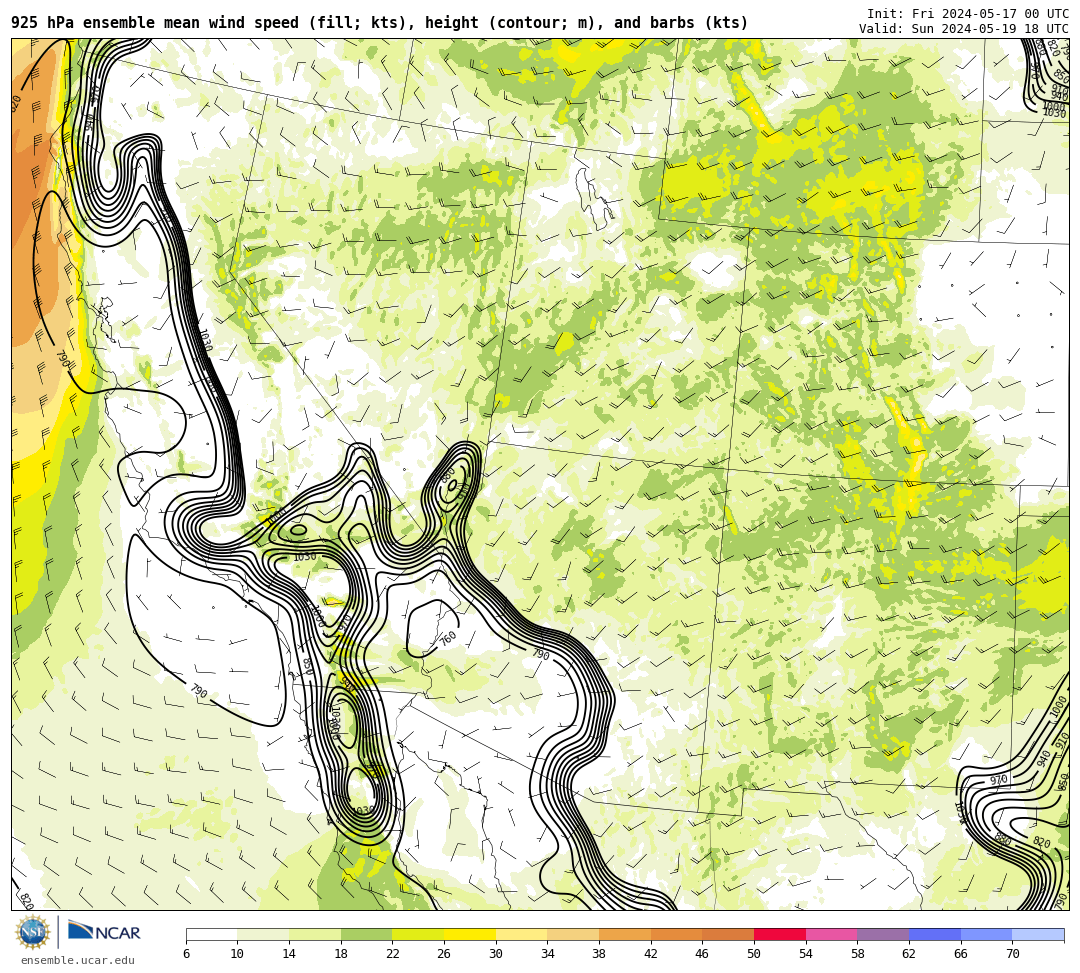1080x973 pixels.
Task: Open the ensemble.ucar.edu text
Action: tap(77, 960)
